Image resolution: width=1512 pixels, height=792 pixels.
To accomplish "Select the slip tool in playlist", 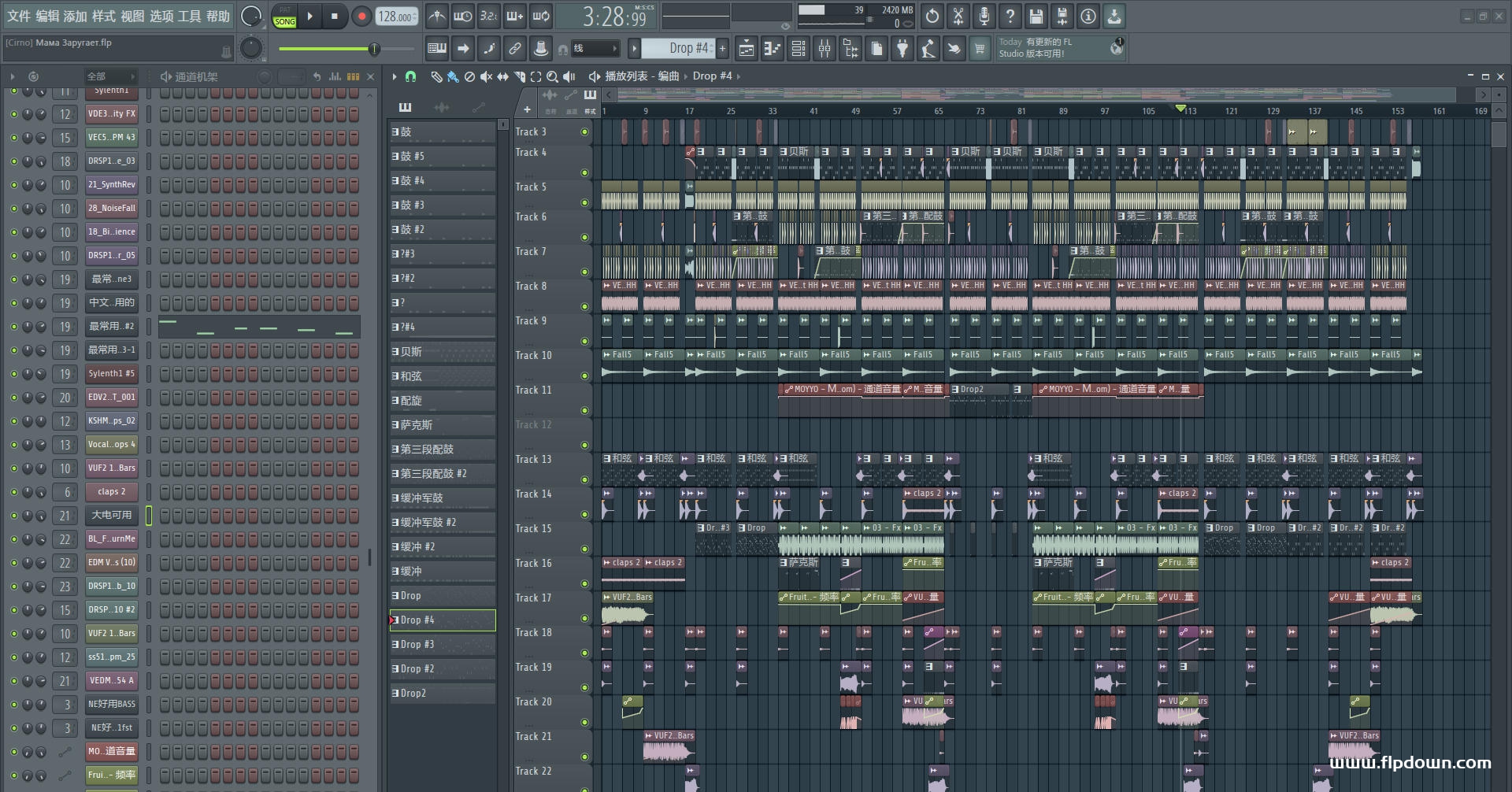I will pyautogui.click(x=503, y=76).
